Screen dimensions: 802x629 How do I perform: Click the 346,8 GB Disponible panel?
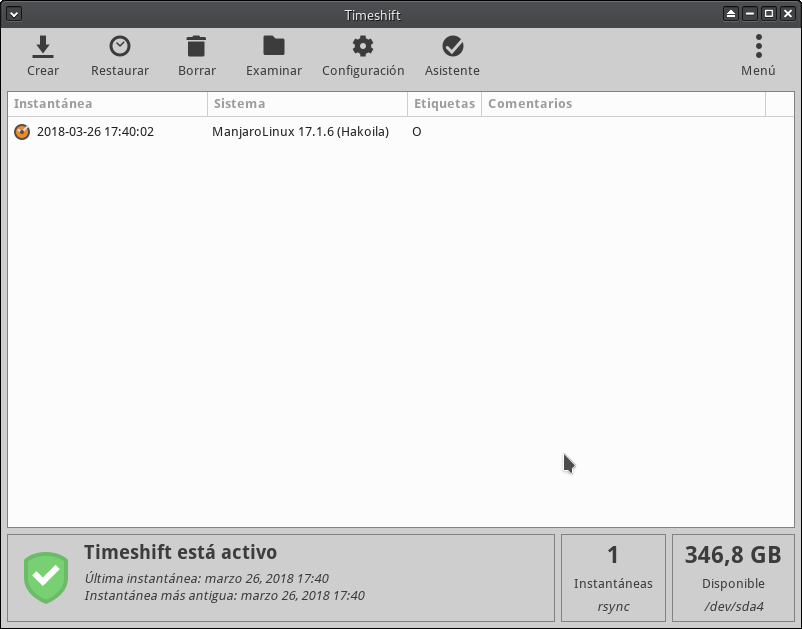pos(733,577)
